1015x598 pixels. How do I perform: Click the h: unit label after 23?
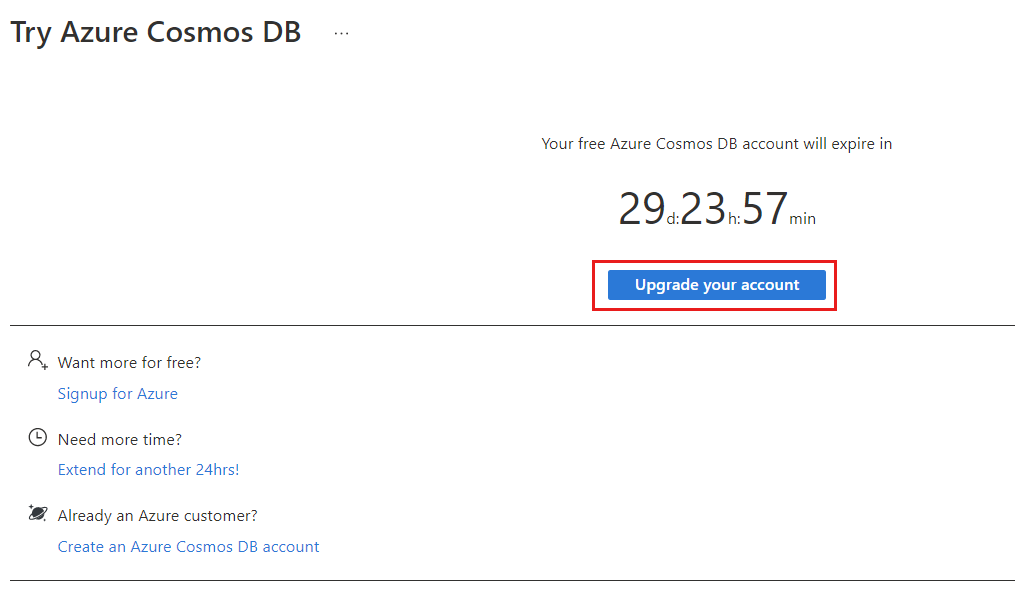pyautogui.click(x=734, y=219)
